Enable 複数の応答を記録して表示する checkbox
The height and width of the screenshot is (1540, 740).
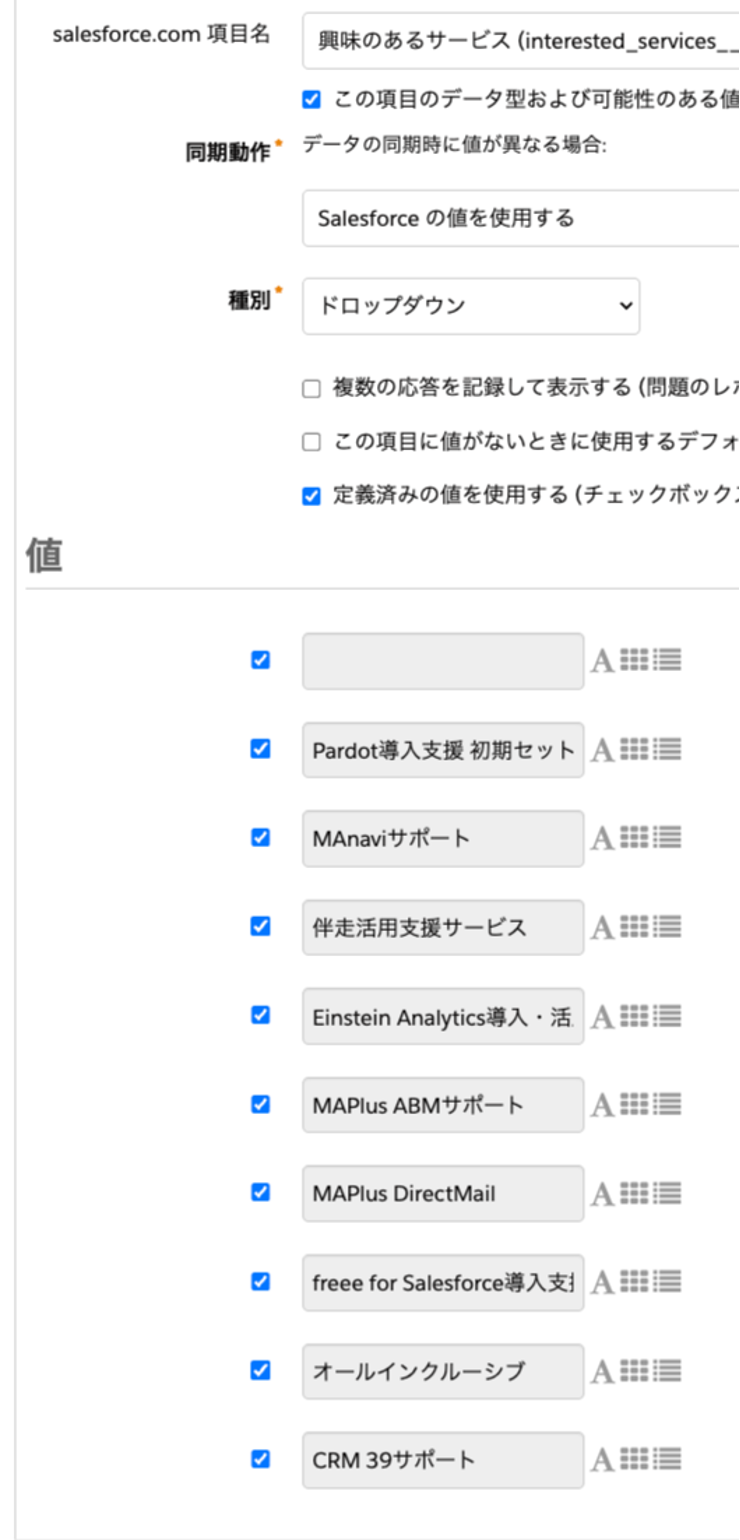pyautogui.click(x=311, y=389)
